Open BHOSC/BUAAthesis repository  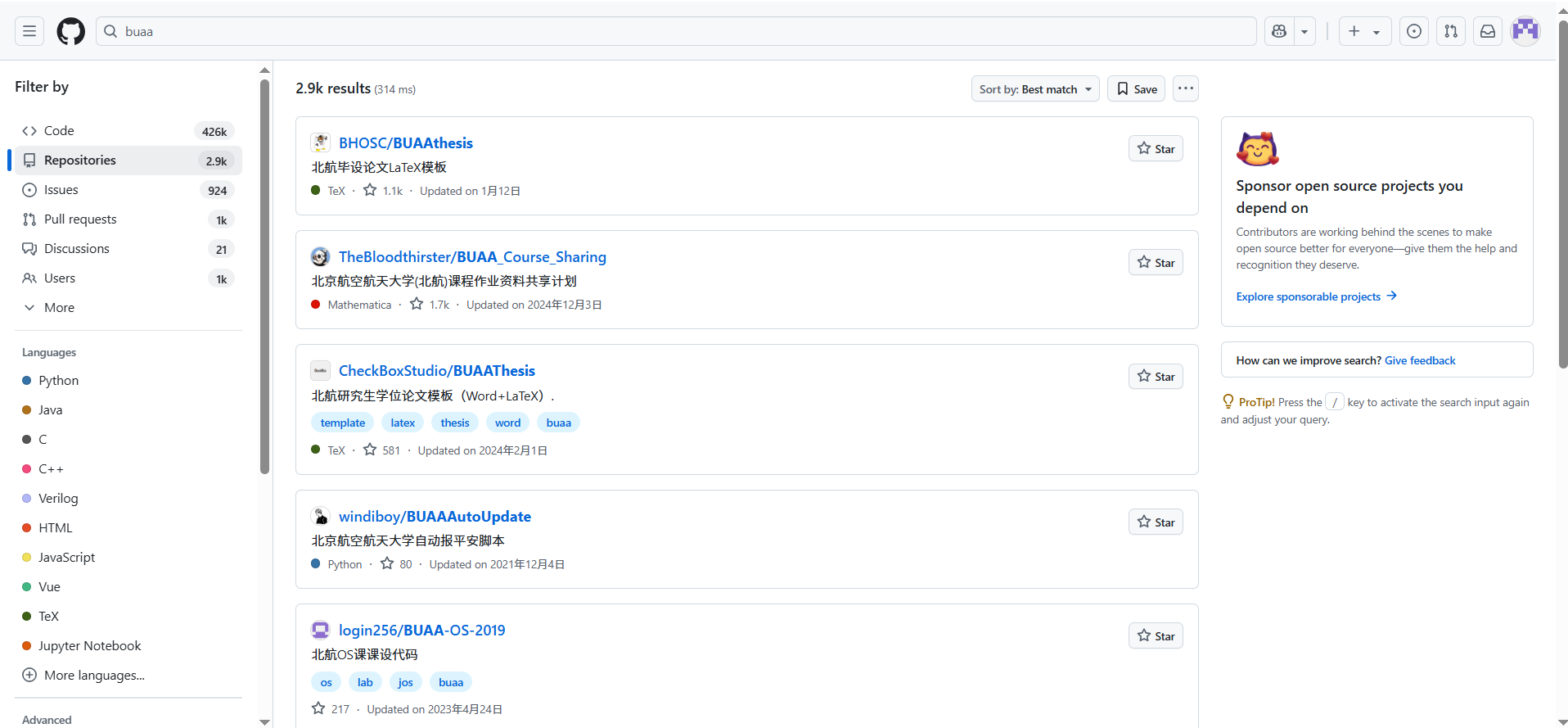coord(406,143)
